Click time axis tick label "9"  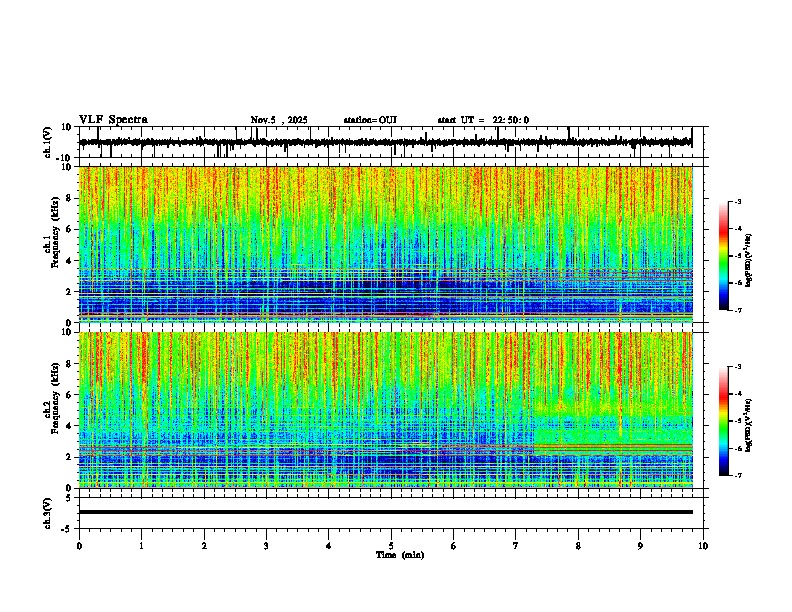[640, 546]
